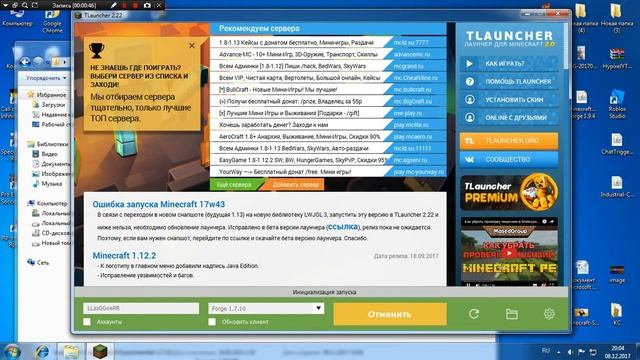Select server address me-play.ru
The width and height of the screenshot is (640, 360).
408,113
